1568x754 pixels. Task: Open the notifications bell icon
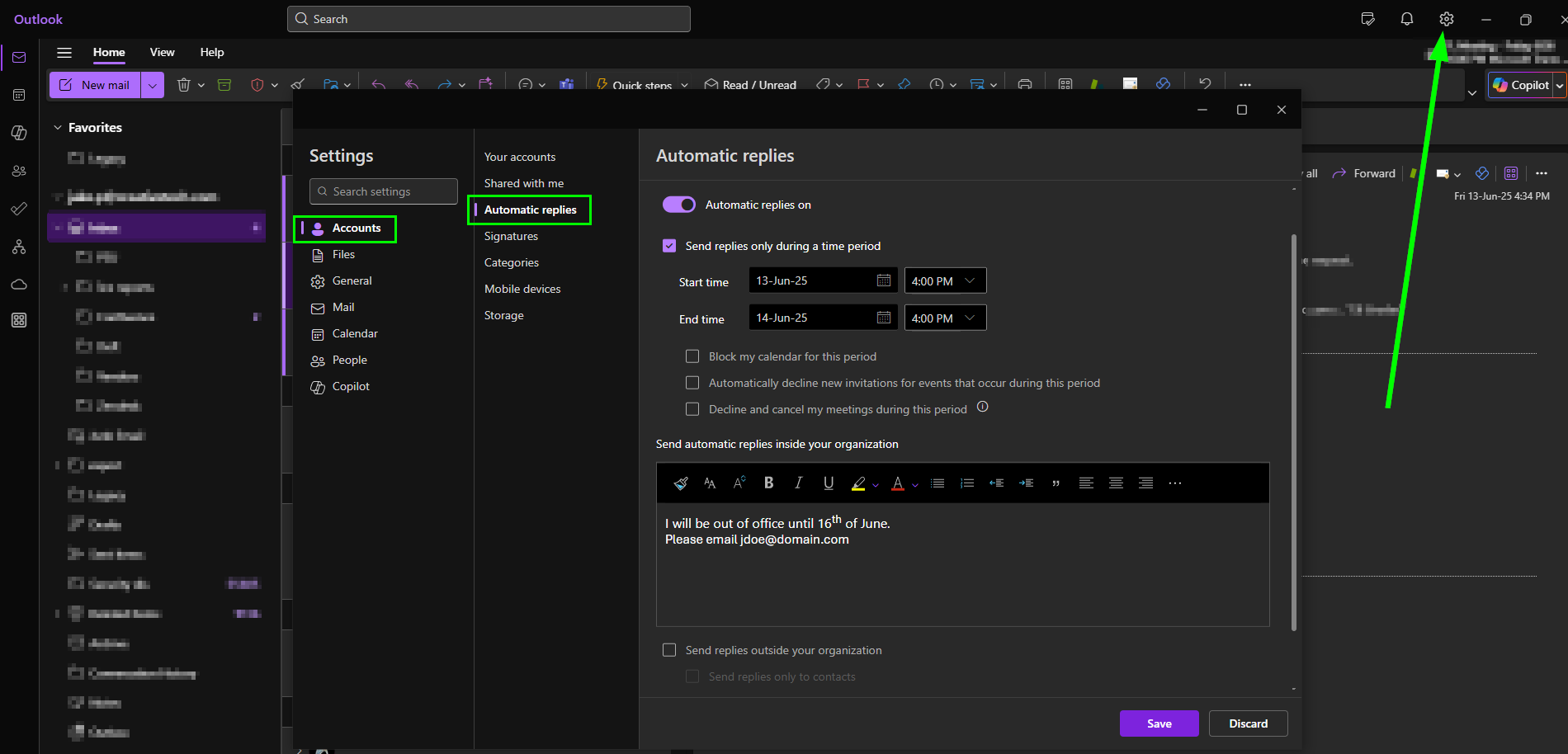(1406, 19)
